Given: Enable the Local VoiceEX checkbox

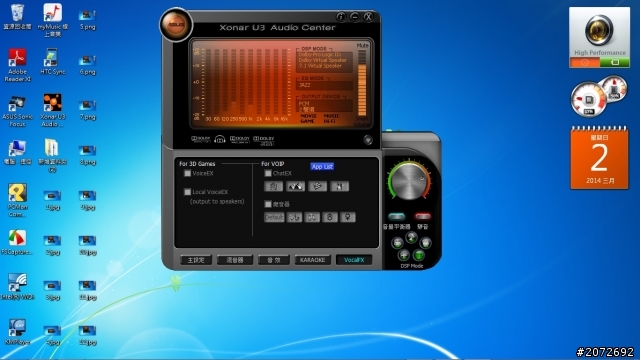Looking at the screenshot, I should coord(187,192).
